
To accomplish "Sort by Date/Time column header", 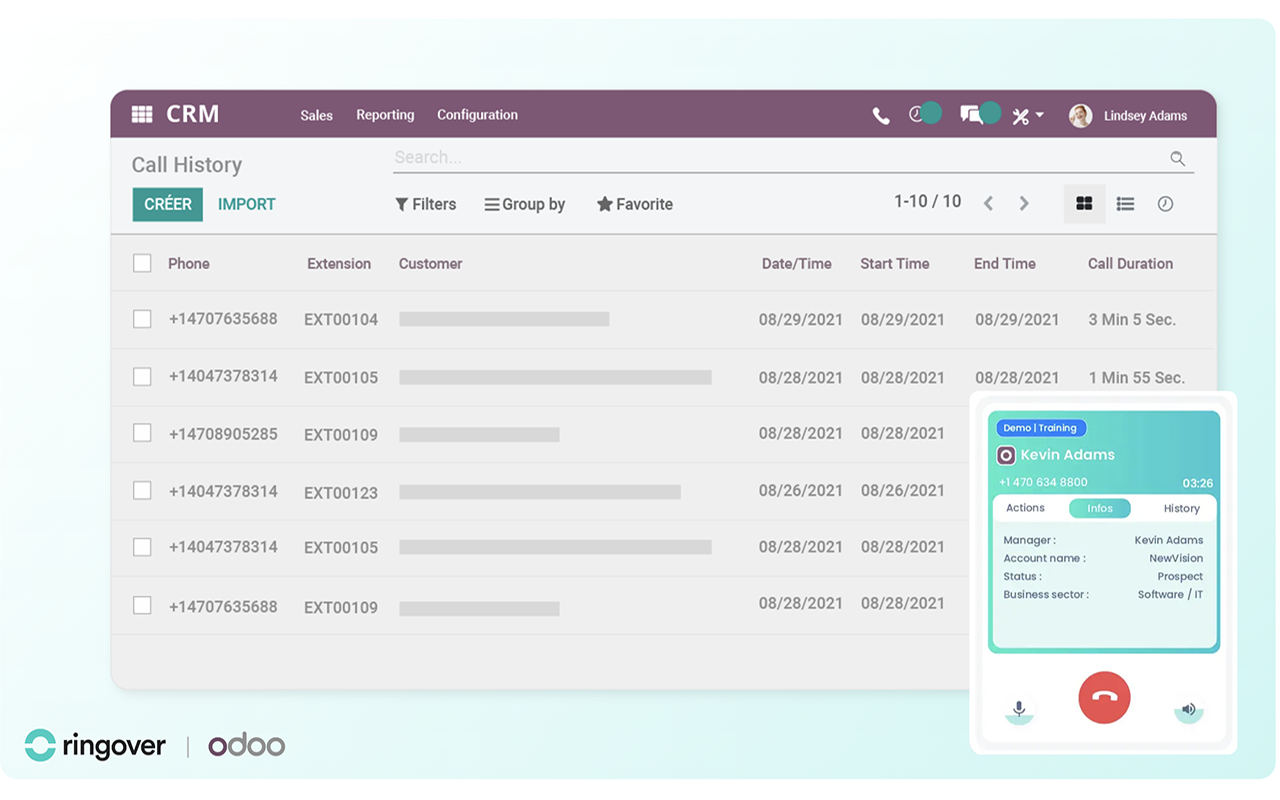I will (797, 264).
